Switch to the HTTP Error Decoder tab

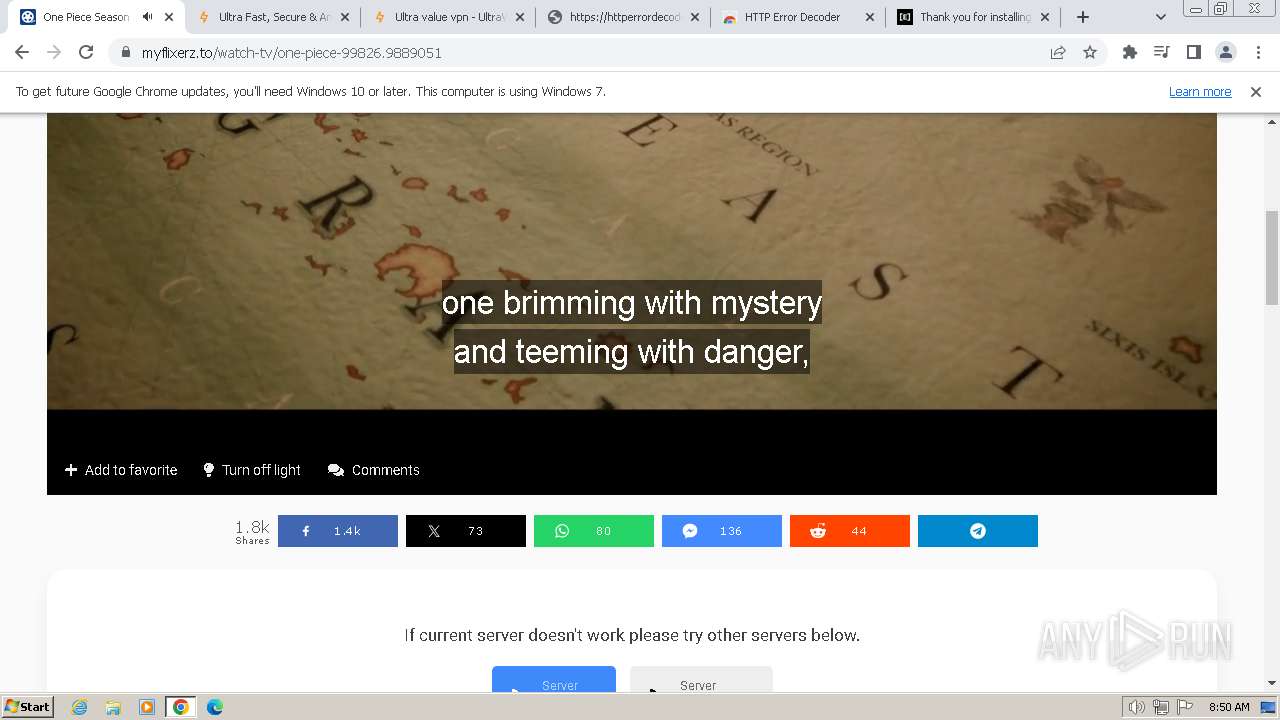pyautogui.click(x=799, y=17)
